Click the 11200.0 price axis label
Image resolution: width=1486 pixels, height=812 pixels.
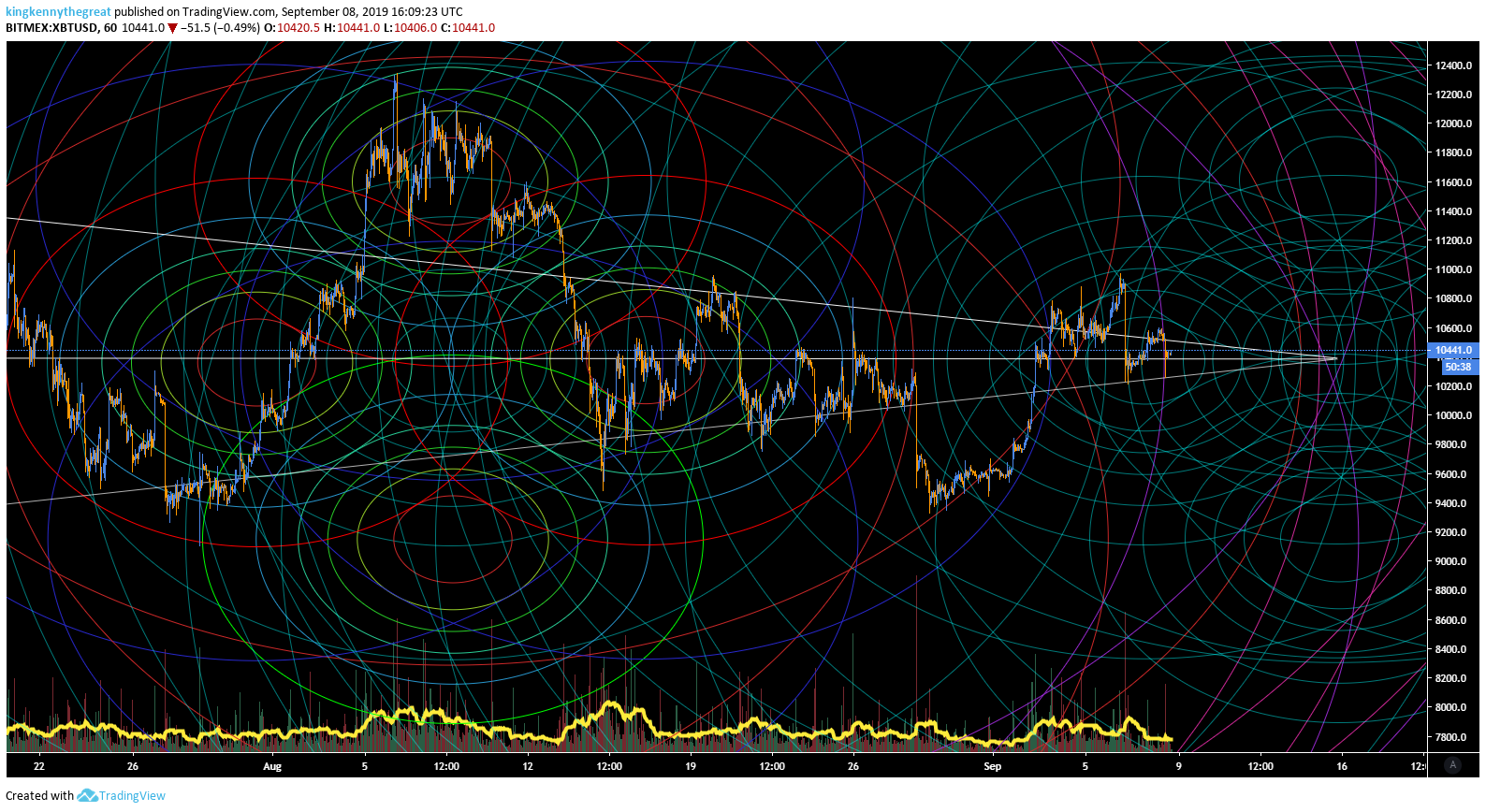pos(1453,240)
